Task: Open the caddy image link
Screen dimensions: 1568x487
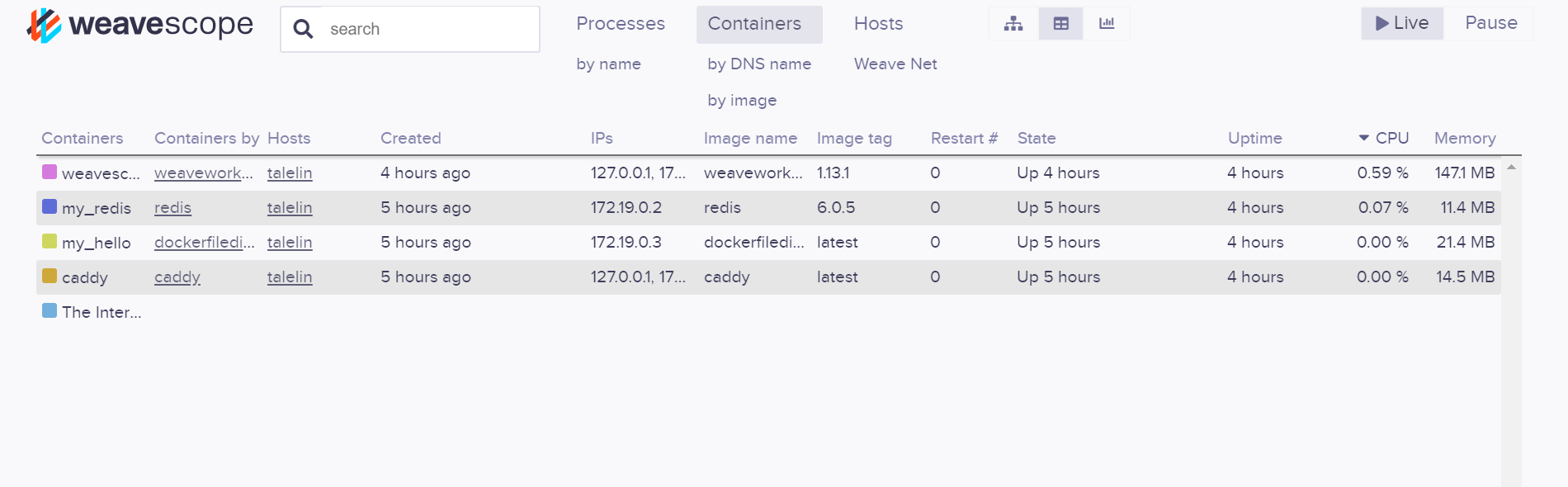Action: tap(177, 277)
